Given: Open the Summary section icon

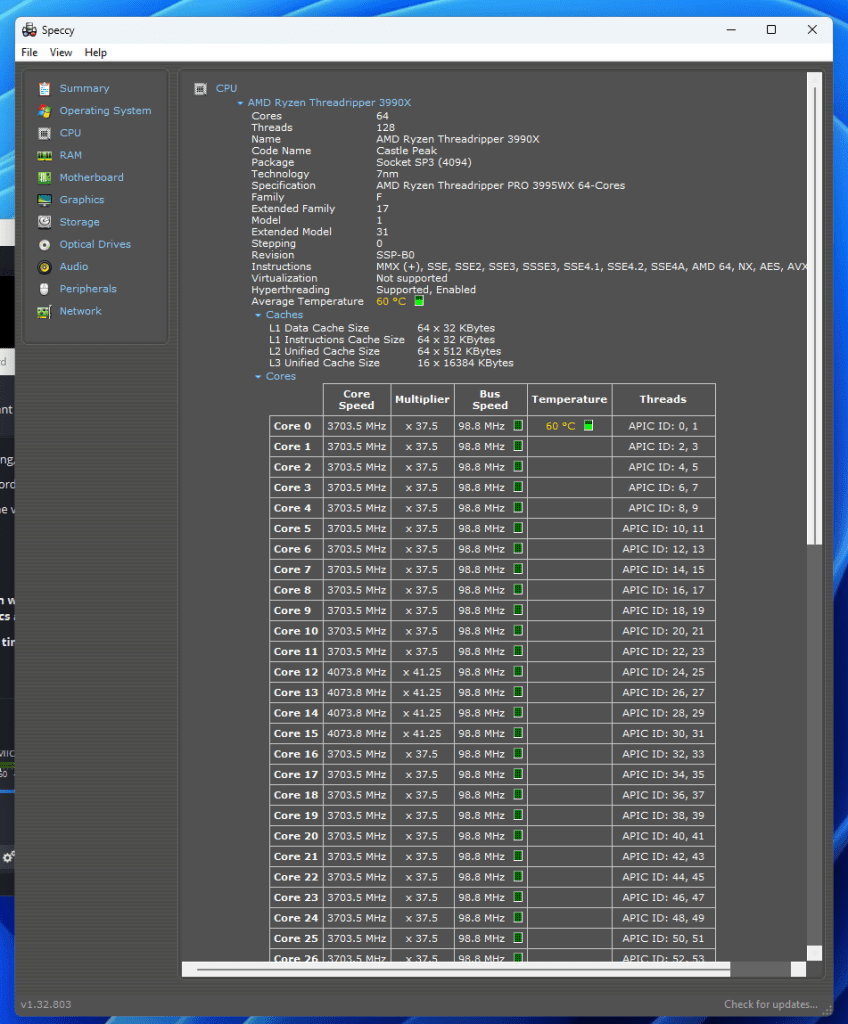Looking at the screenshot, I should click(x=44, y=88).
